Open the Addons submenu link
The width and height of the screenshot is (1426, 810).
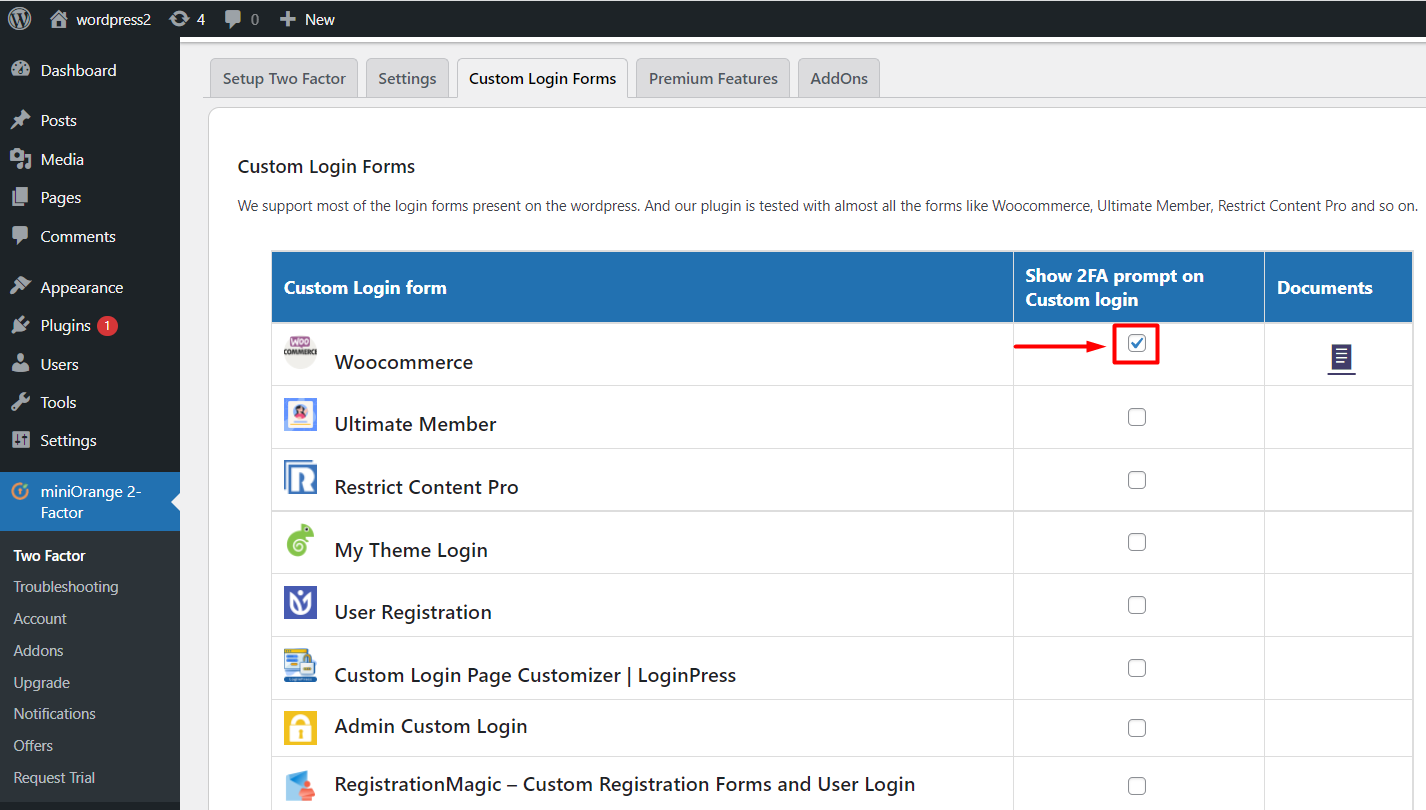point(39,651)
